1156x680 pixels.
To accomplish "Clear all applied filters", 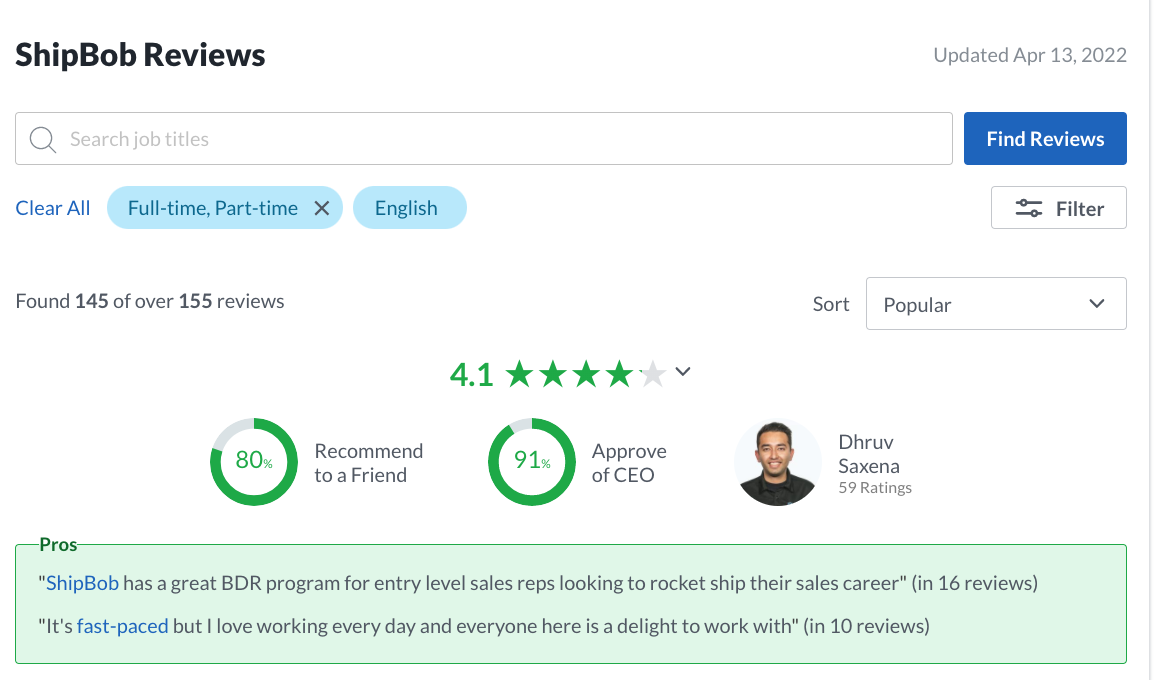I will (x=53, y=208).
